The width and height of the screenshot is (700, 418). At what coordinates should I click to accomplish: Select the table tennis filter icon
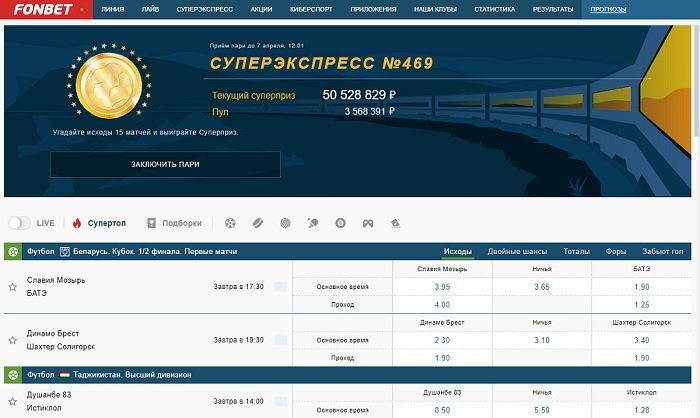[x=313, y=223]
